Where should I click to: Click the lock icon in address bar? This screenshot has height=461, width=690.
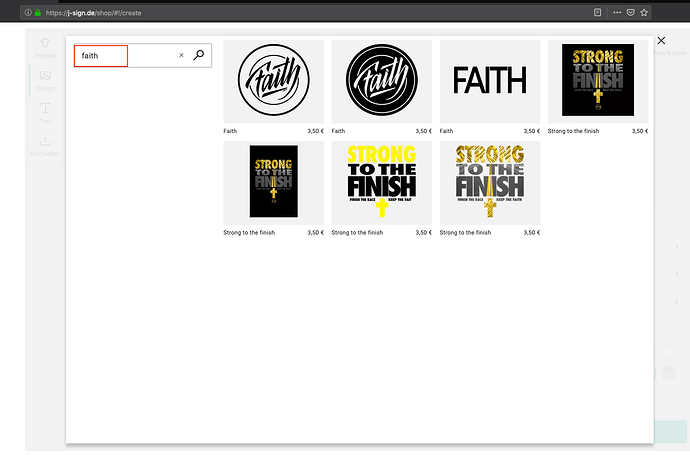pyautogui.click(x=39, y=12)
